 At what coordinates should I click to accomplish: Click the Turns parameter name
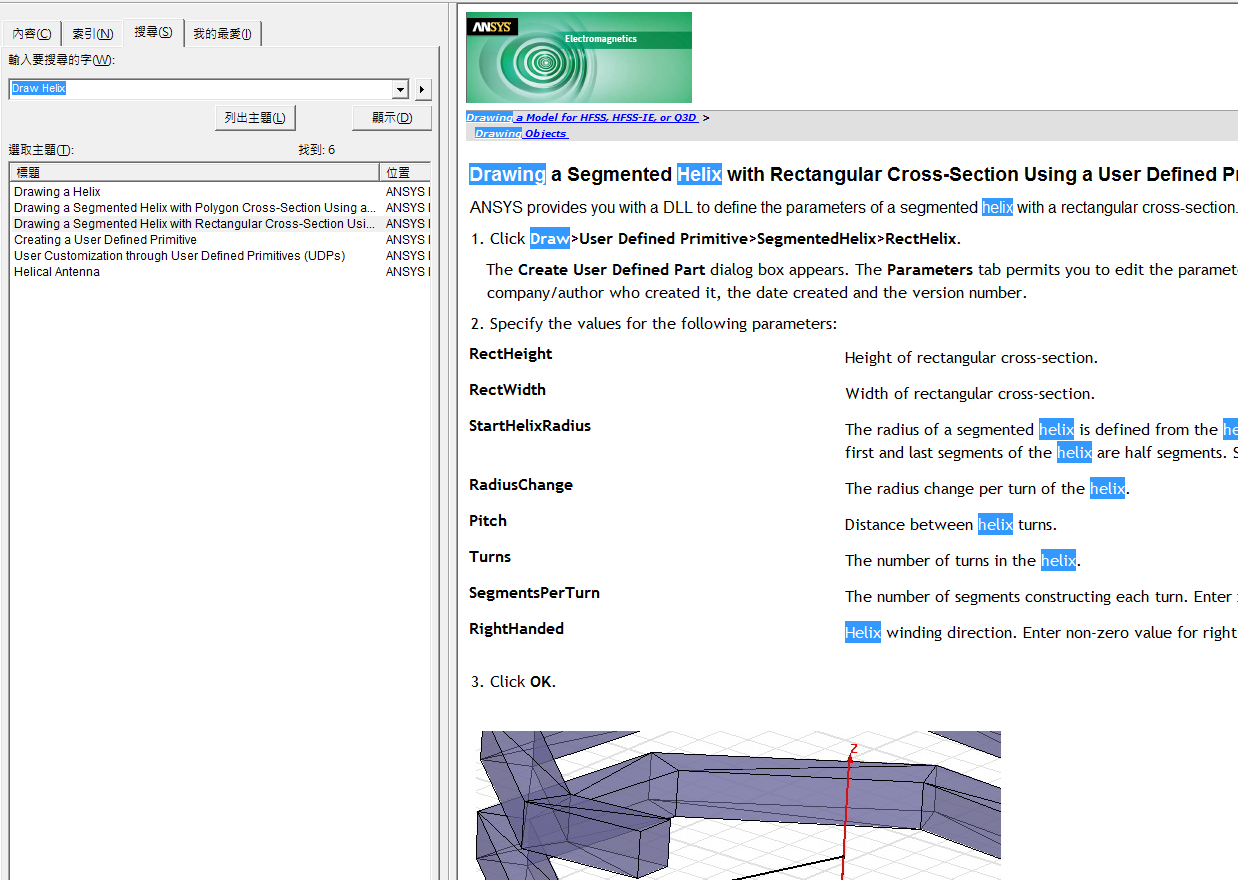click(490, 557)
